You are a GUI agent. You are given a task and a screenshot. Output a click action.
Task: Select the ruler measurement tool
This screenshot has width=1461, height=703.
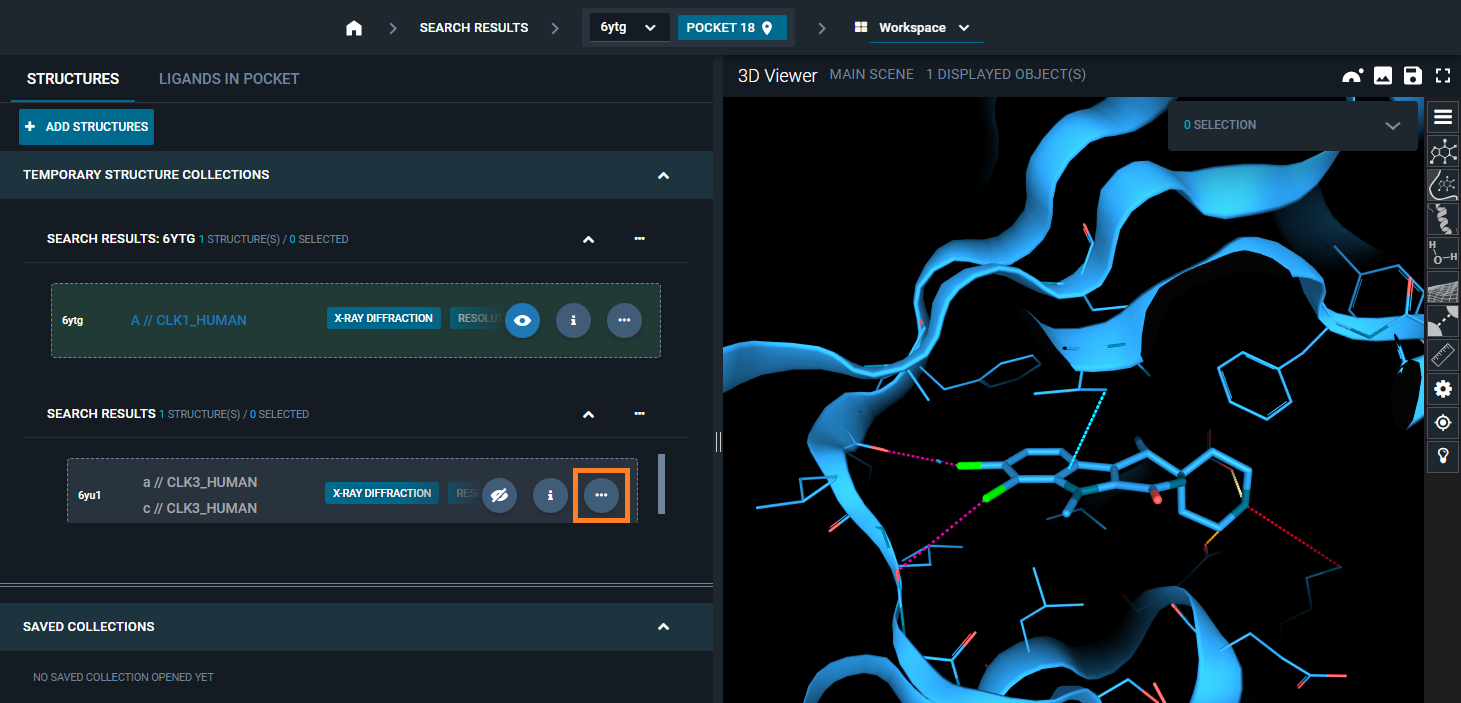click(1443, 355)
